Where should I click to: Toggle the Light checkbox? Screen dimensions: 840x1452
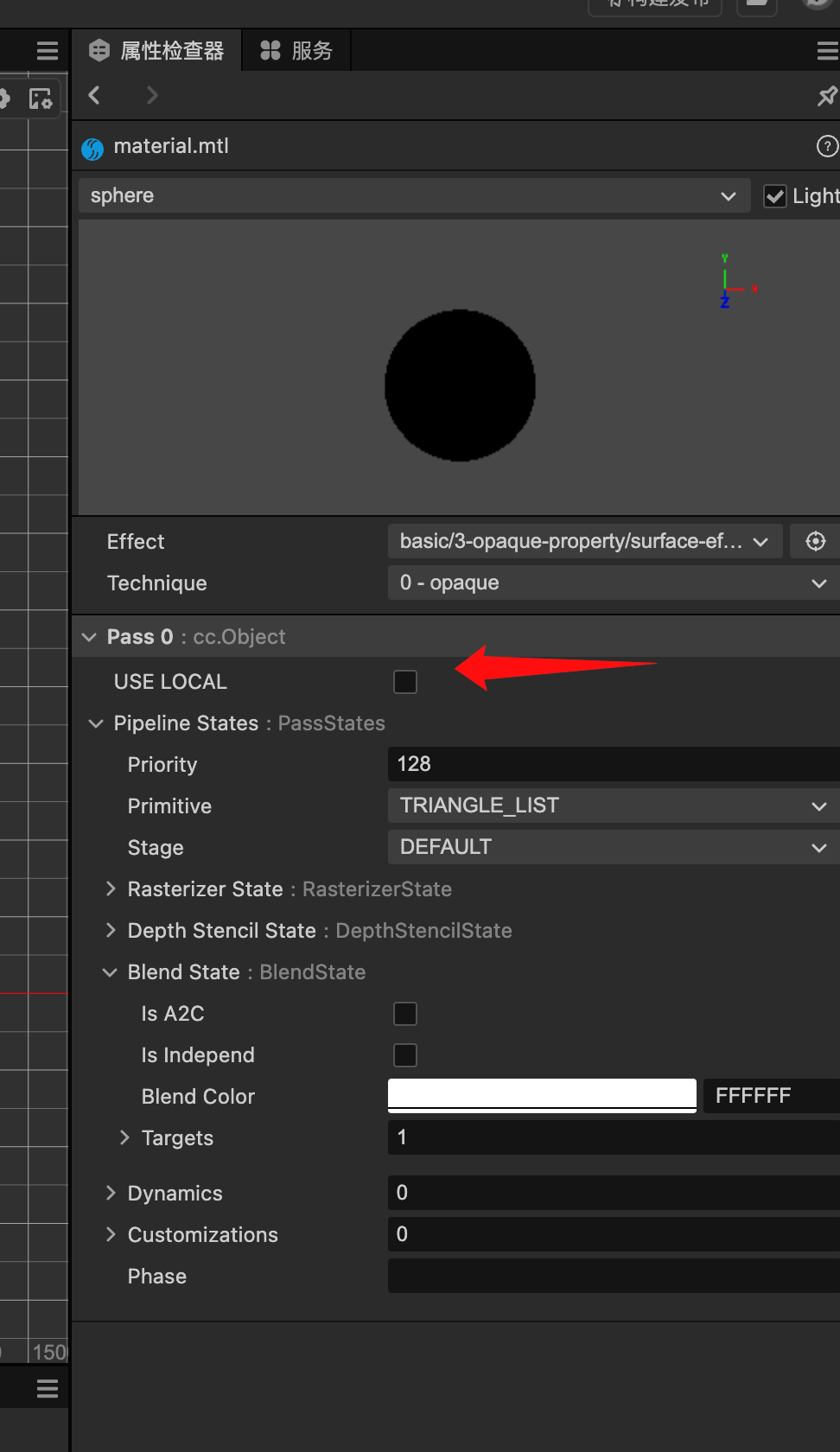[x=774, y=196]
